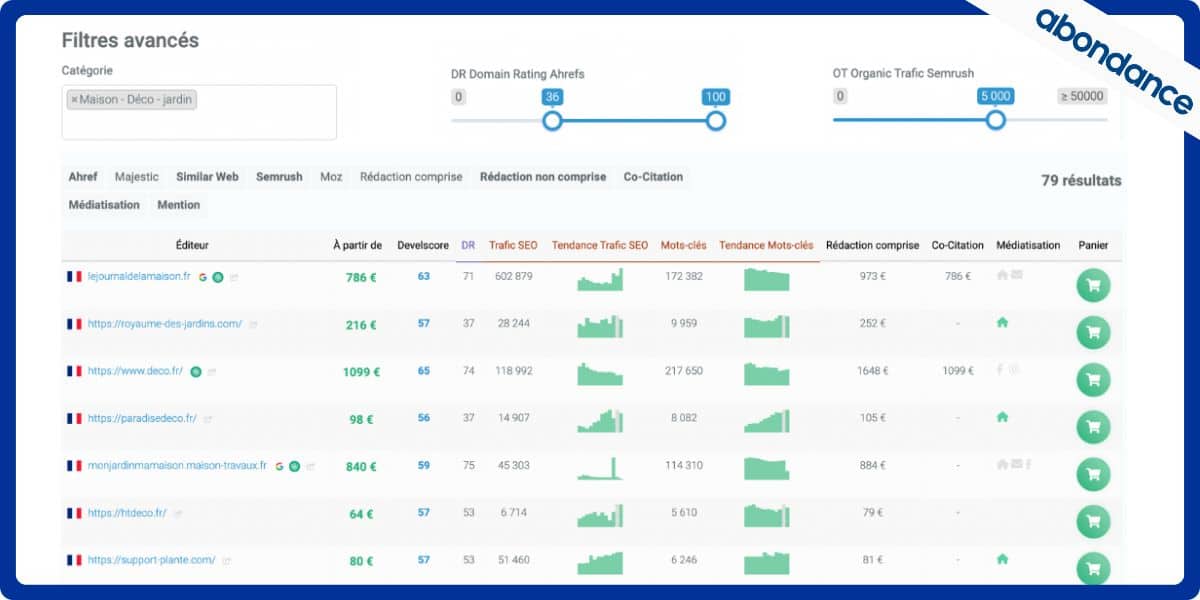The height and width of the screenshot is (600, 1200).
Task: Click the cart button in the paradisedeco.fr row
Action: click(x=1093, y=427)
